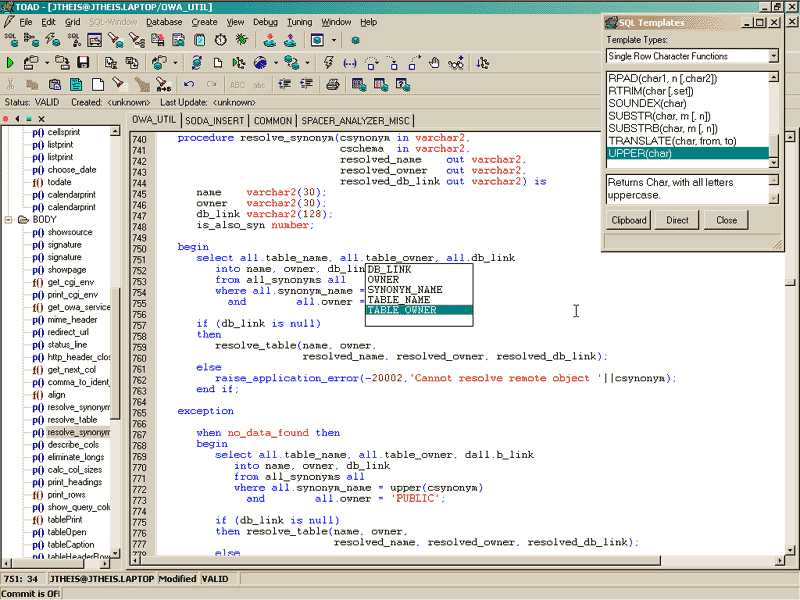Click the find-and-replace flashlight A→B icon
The width and height of the screenshot is (800, 600).
coord(163,85)
